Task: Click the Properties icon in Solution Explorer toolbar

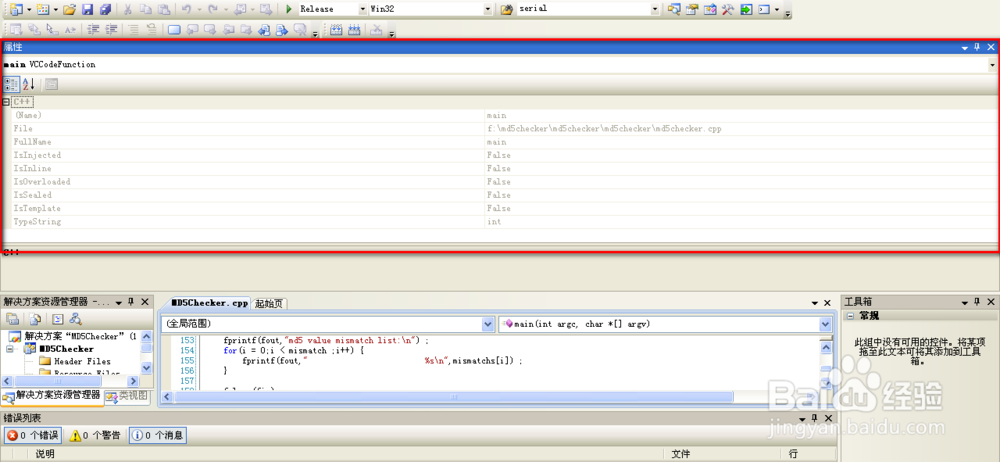Action: click(13, 319)
